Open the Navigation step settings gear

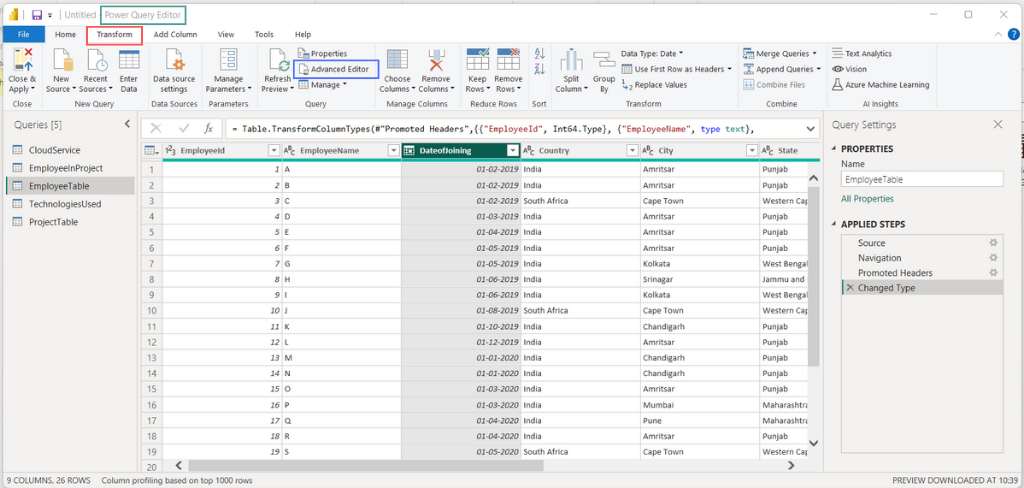993,258
